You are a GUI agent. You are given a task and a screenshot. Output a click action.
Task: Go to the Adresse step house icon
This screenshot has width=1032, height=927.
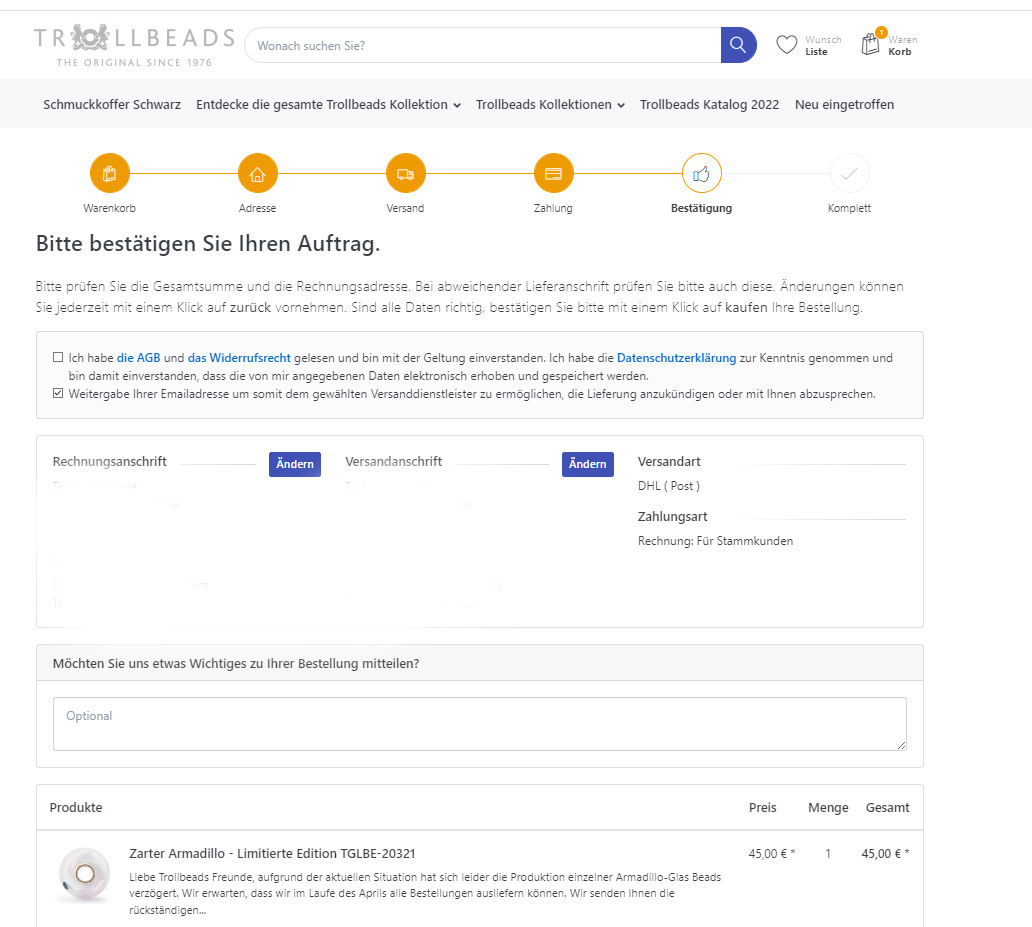tap(257, 173)
